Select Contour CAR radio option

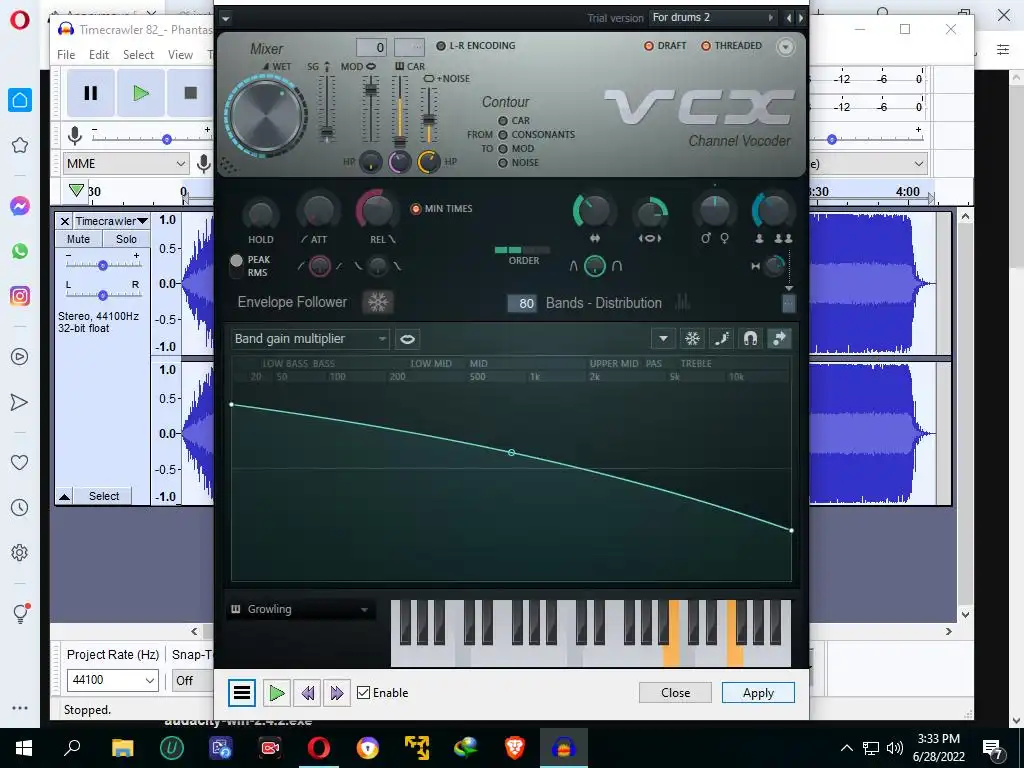[503, 121]
